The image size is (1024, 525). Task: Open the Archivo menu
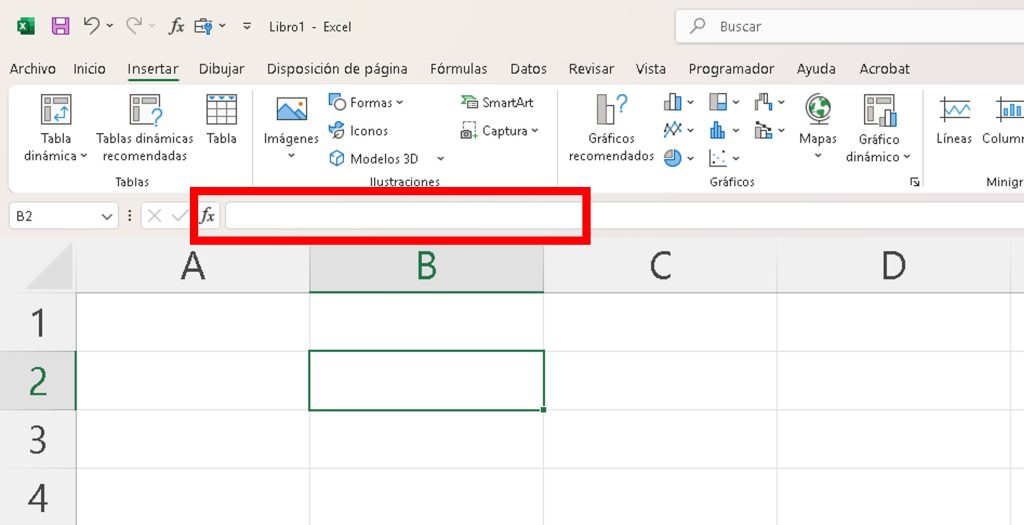tap(32, 69)
